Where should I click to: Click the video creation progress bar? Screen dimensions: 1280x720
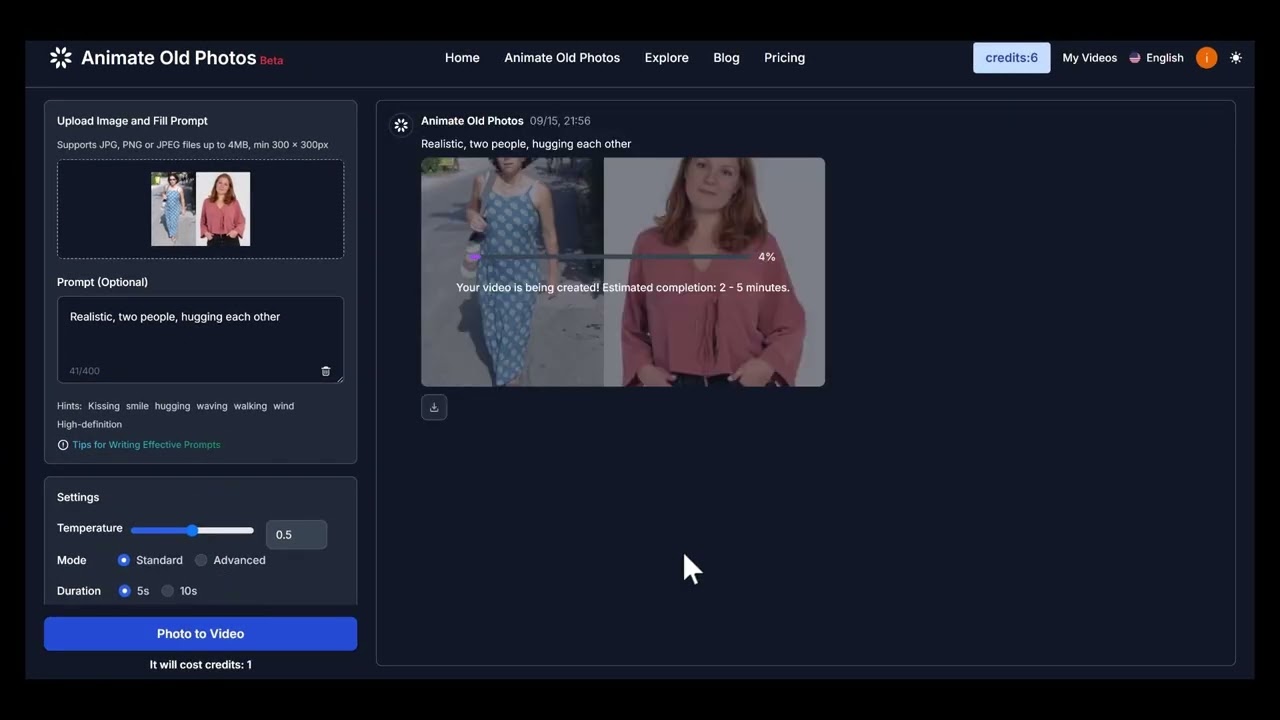(x=609, y=257)
